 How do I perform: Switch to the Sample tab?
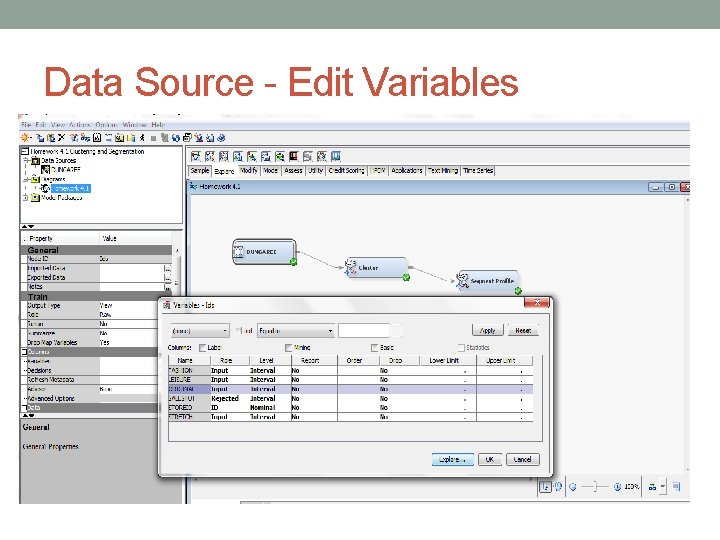[200, 170]
